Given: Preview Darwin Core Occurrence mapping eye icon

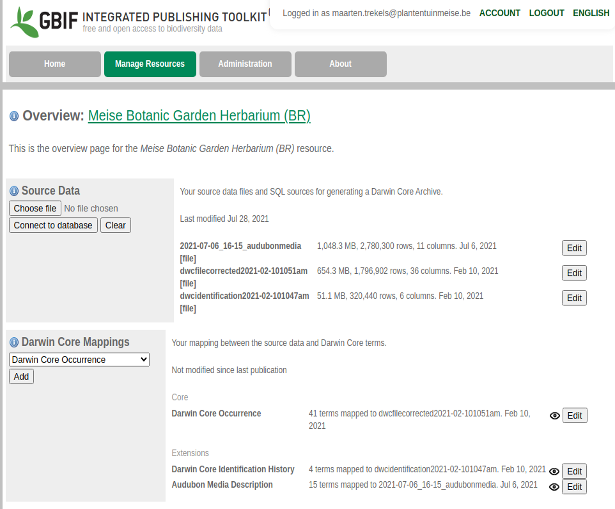Looking at the screenshot, I should click(x=554, y=416).
